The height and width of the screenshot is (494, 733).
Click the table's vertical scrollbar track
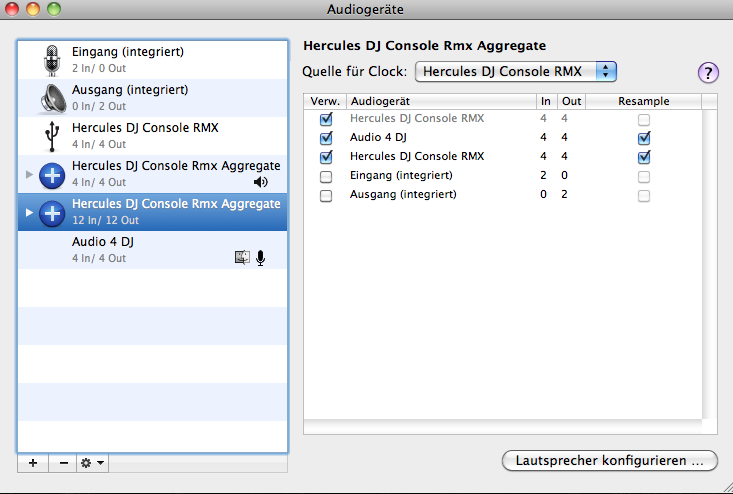[x=709, y=264]
